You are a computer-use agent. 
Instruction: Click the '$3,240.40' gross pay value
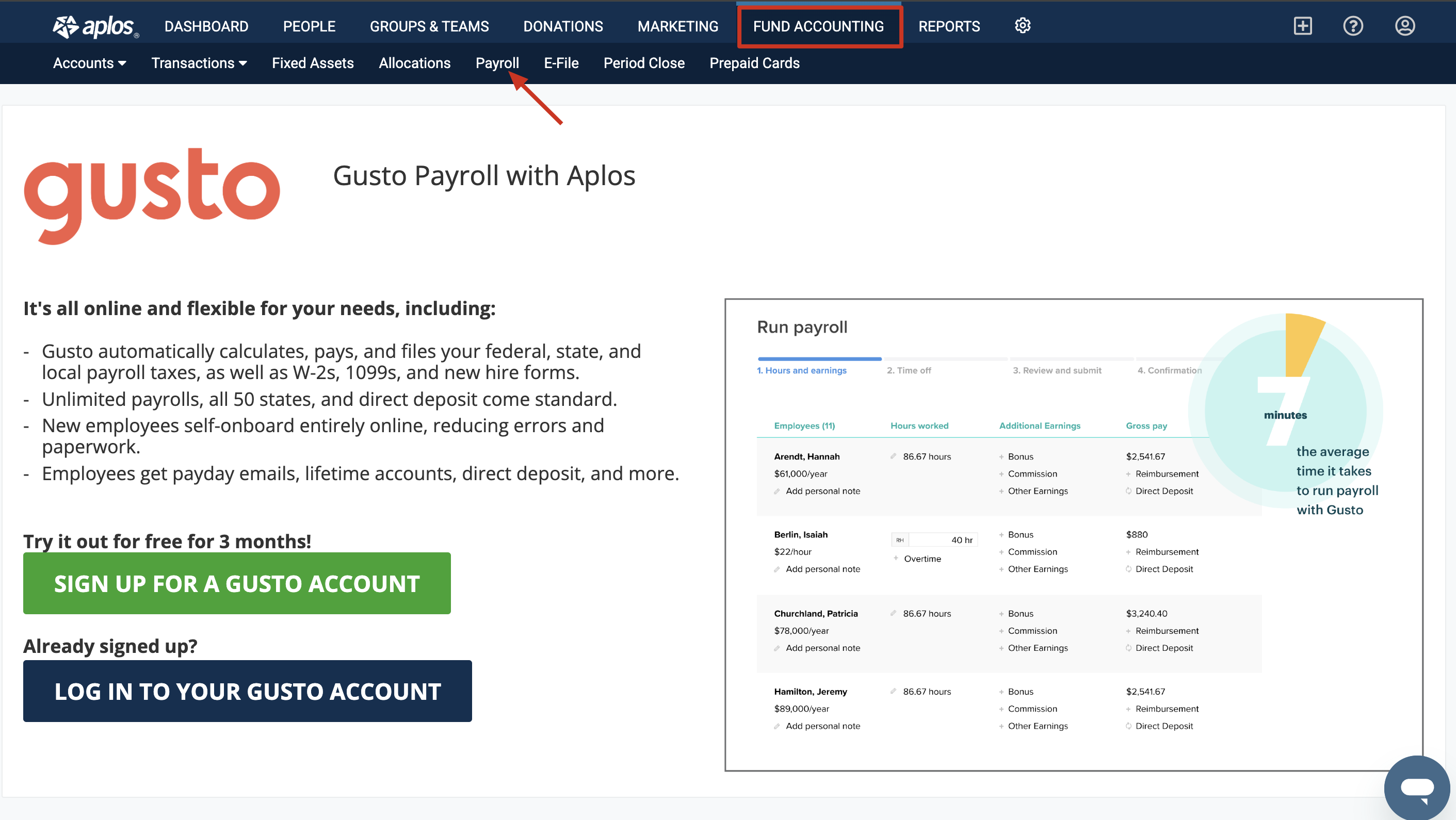(1146, 614)
